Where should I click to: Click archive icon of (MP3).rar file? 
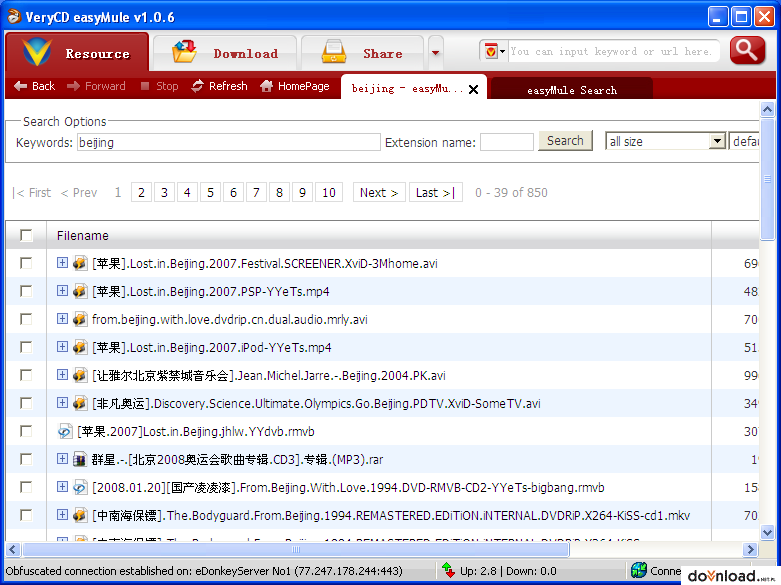[80, 459]
